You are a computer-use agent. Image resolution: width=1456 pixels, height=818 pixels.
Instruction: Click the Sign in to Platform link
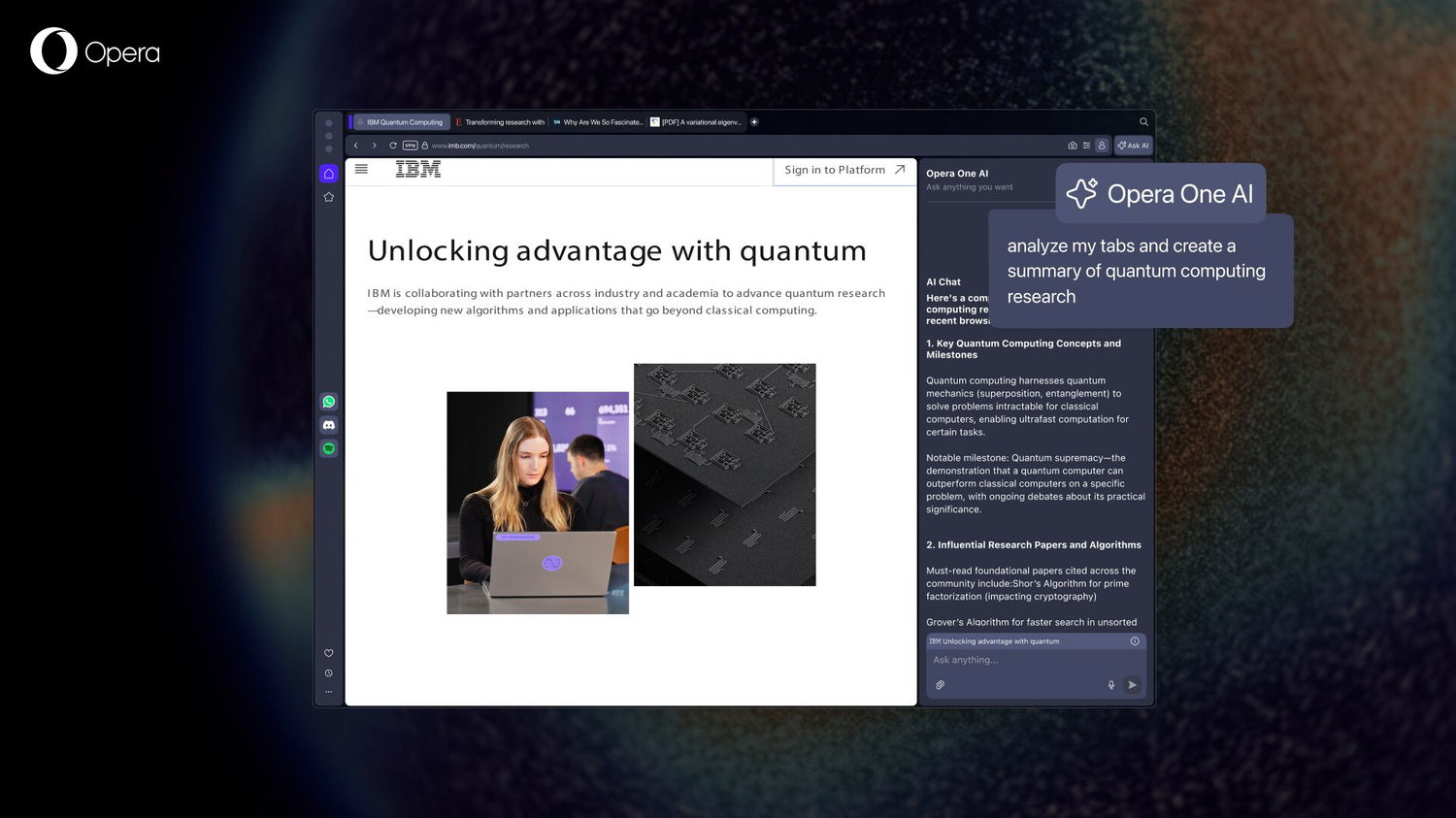pyautogui.click(x=845, y=170)
